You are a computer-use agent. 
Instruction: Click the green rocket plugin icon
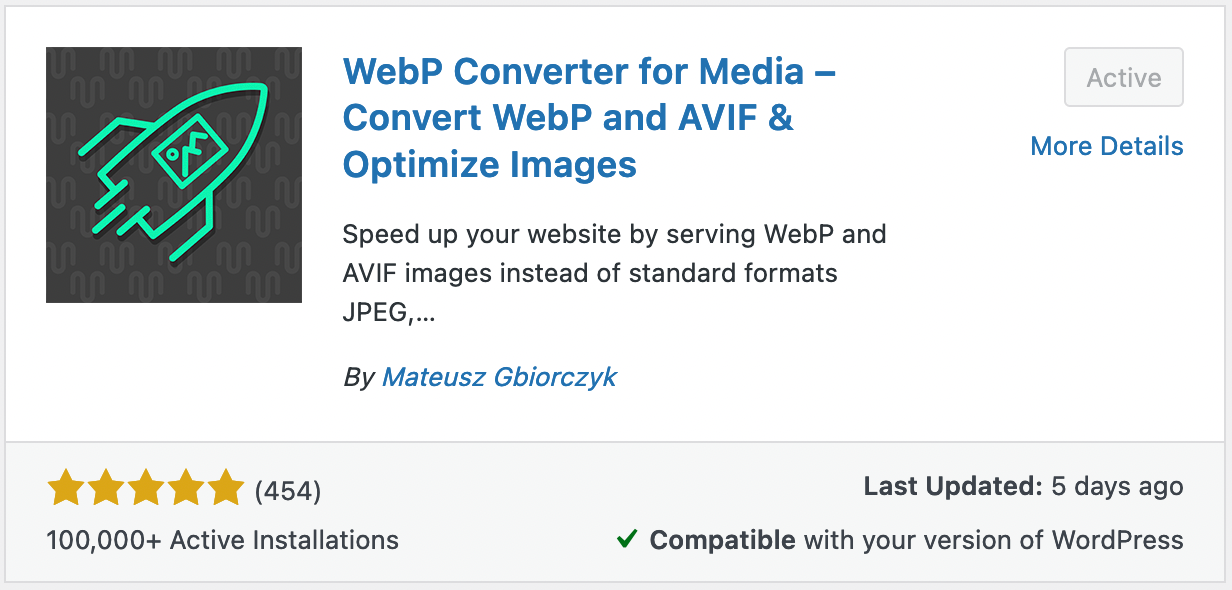pos(174,175)
